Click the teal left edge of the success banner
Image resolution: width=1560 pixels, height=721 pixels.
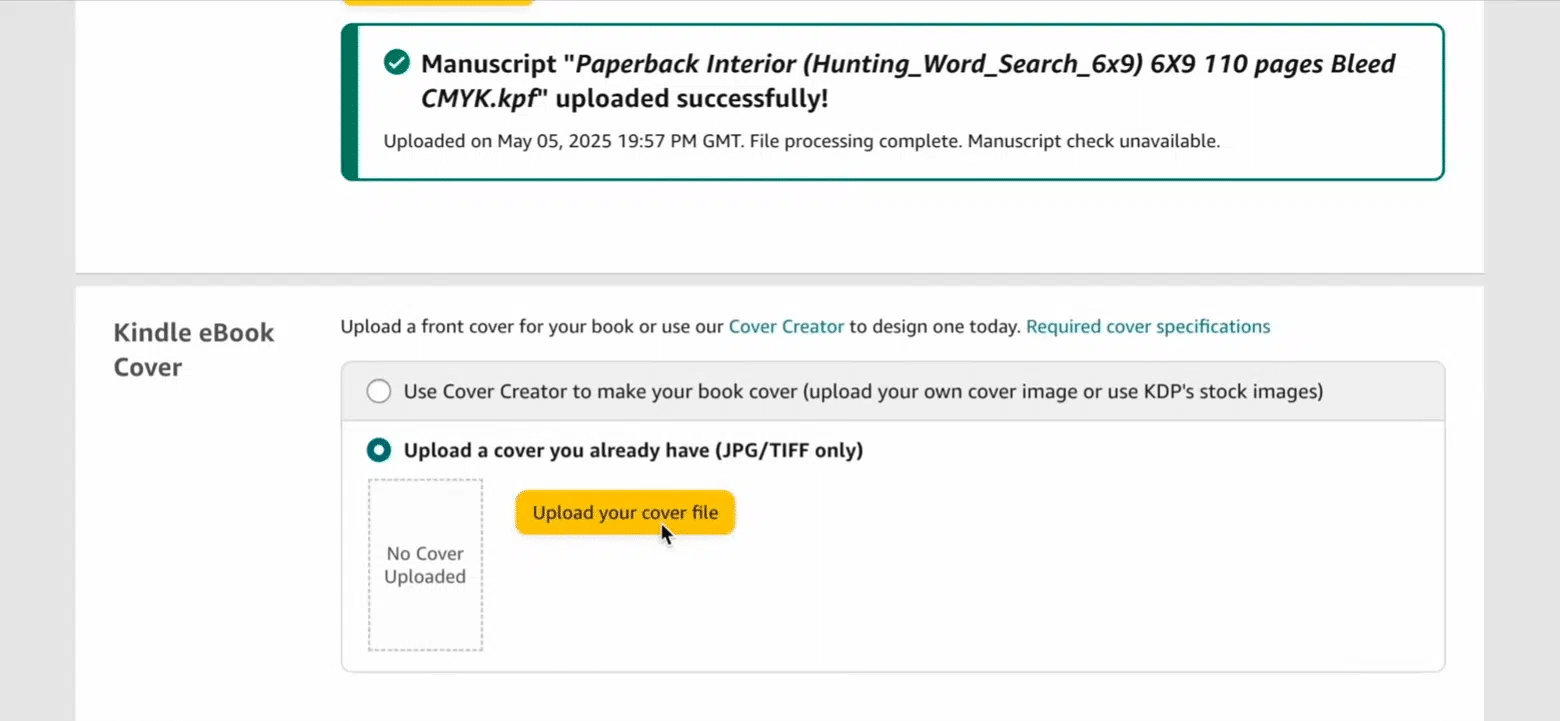[349, 102]
